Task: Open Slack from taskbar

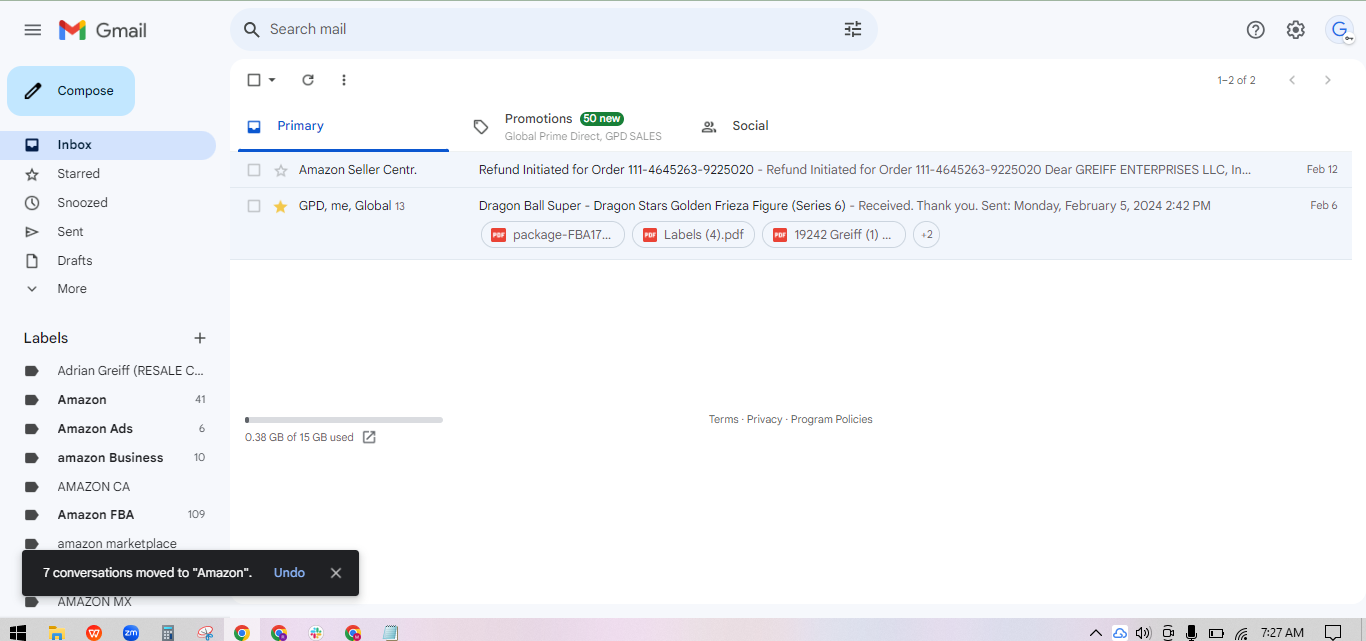Action: (316, 632)
